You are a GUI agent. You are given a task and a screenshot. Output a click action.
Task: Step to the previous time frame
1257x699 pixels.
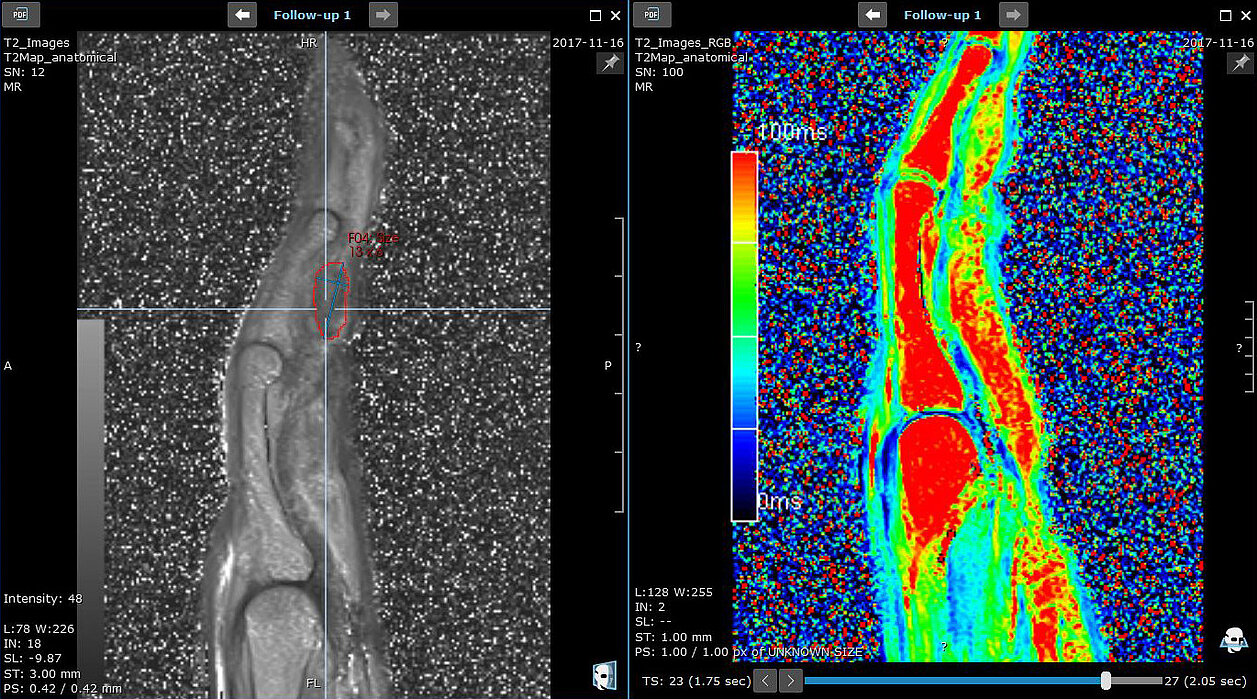click(765, 681)
